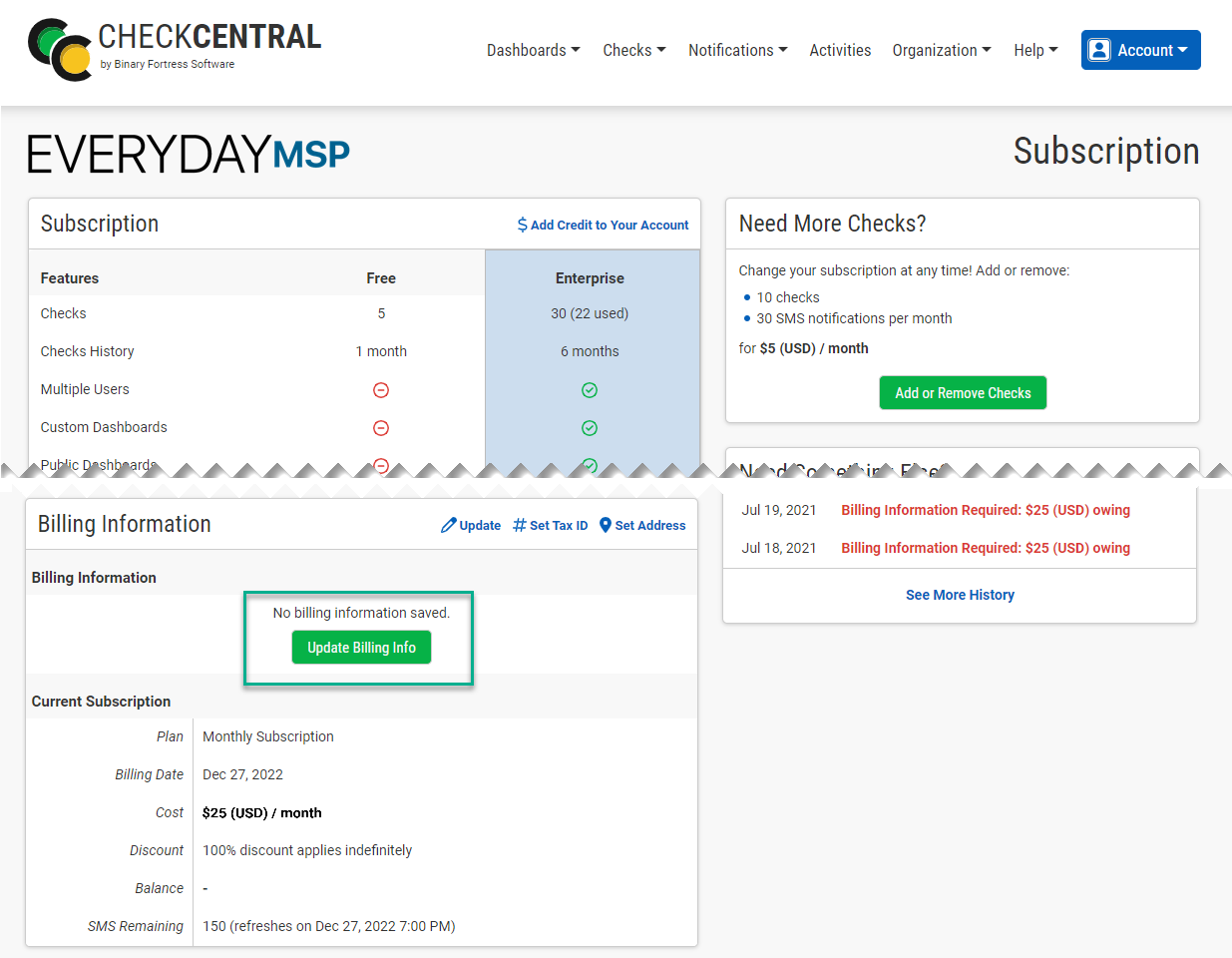Image resolution: width=1232 pixels, height=958 pixels.
Task: Click the "Current Subscription" section heading
Action: (101, 702)
